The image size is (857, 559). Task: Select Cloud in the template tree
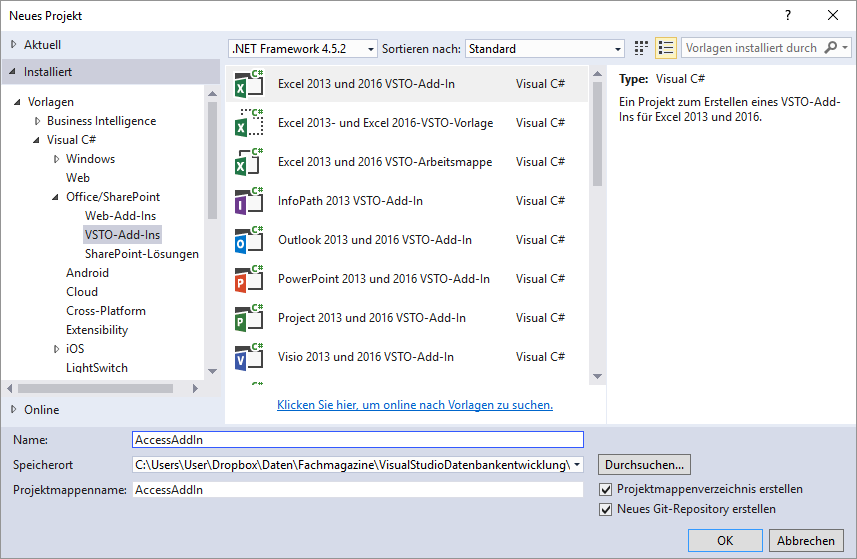82,292
